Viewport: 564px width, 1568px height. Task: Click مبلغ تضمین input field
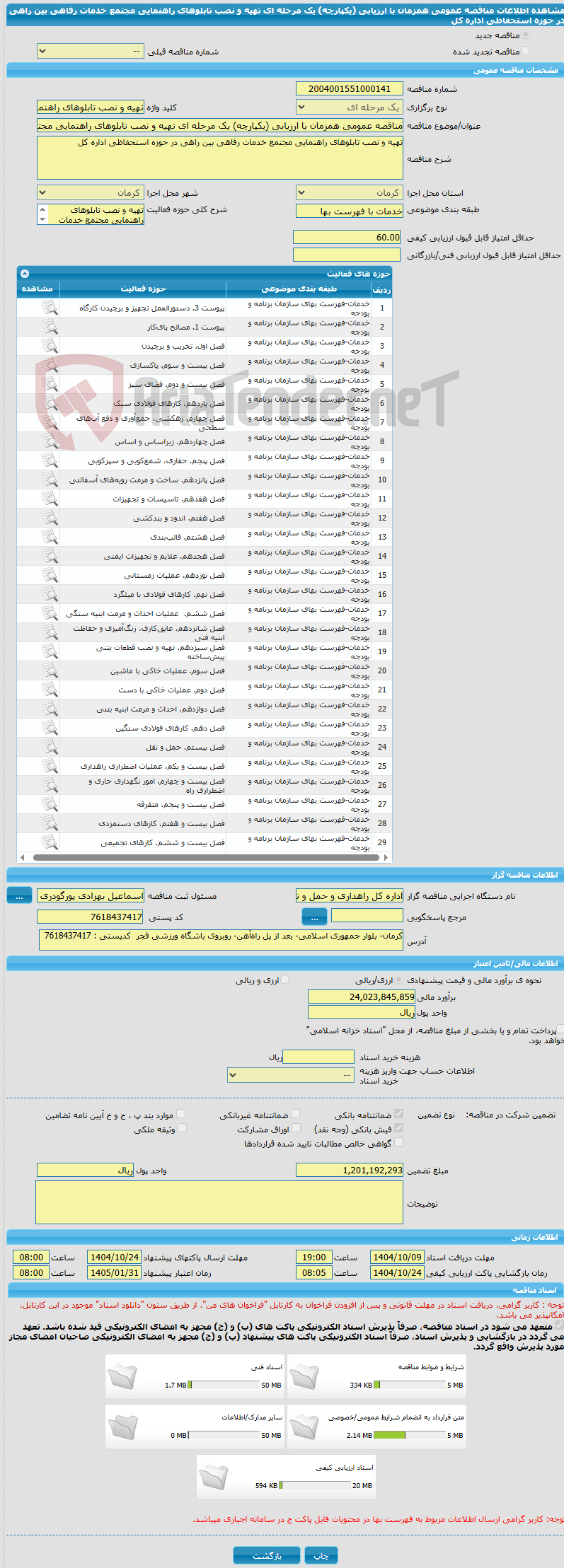[x=350, y=1170]
